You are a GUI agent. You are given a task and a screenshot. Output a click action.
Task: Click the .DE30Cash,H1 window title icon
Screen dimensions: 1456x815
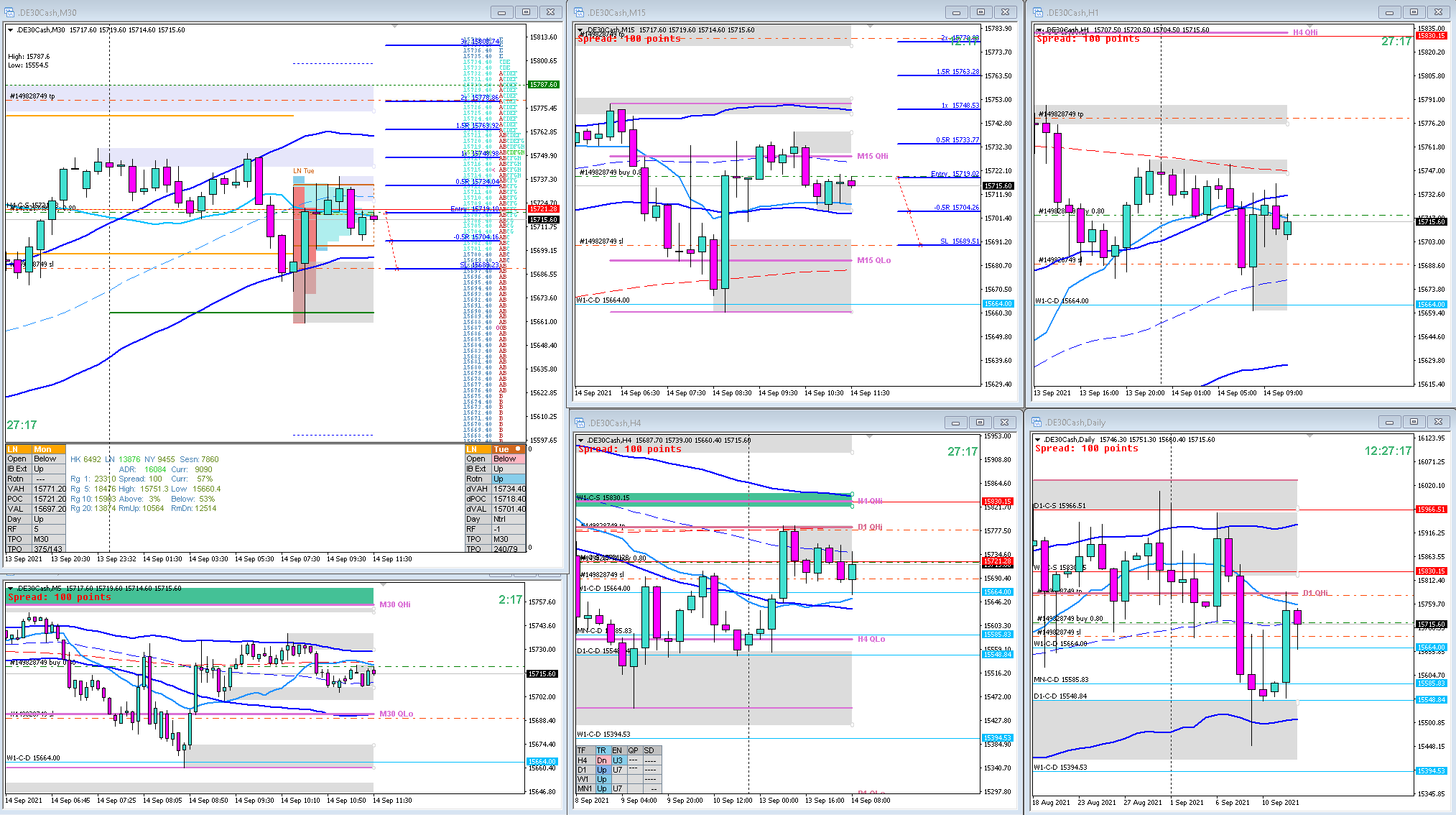click(1038, 12)
